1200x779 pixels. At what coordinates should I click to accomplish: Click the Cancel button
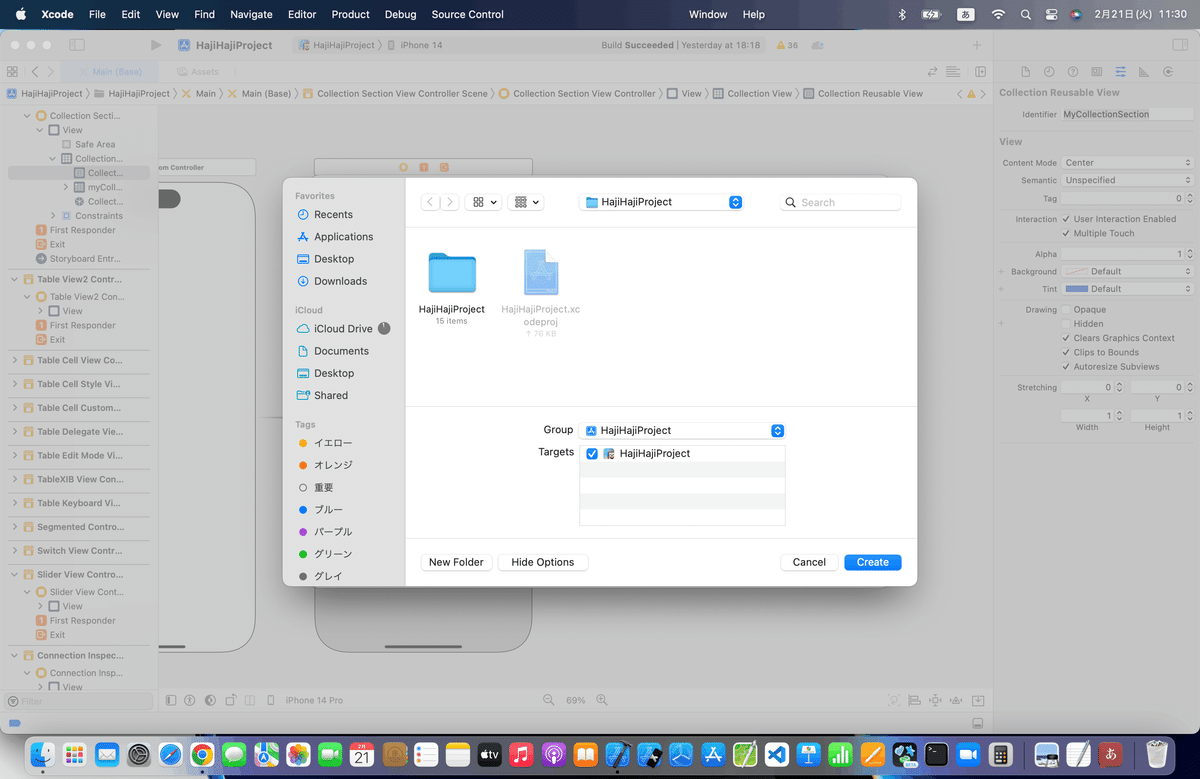pos(809,562)
